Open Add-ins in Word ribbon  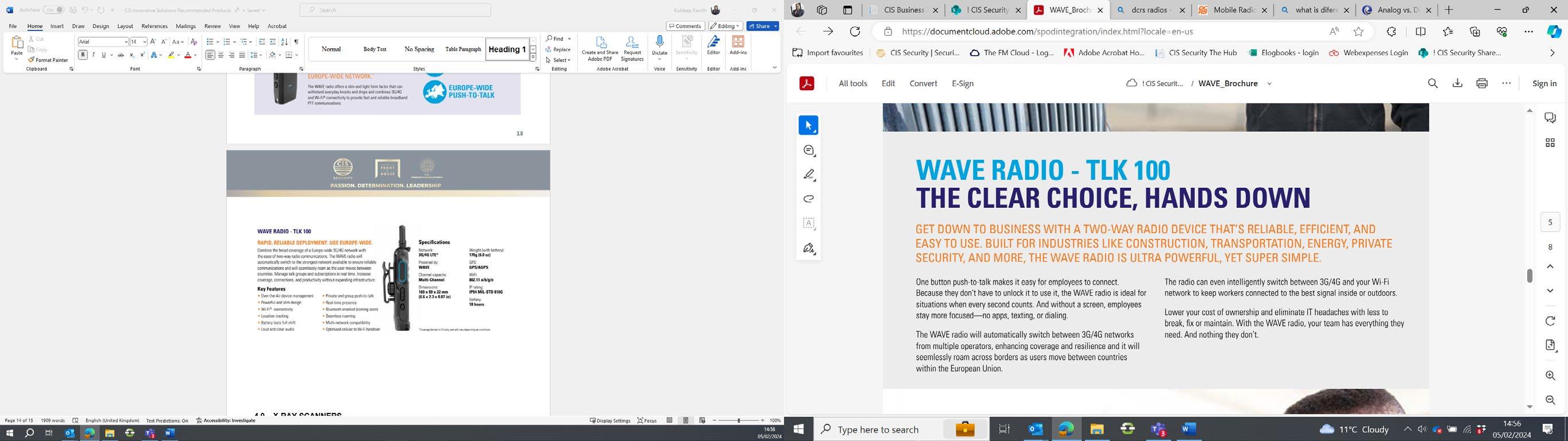737,45
